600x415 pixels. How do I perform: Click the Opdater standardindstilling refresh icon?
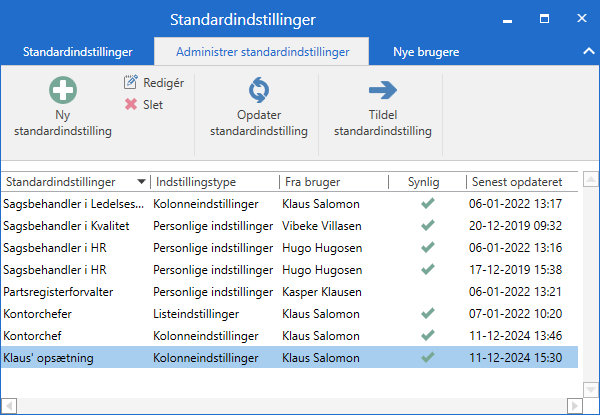point(258,92)
